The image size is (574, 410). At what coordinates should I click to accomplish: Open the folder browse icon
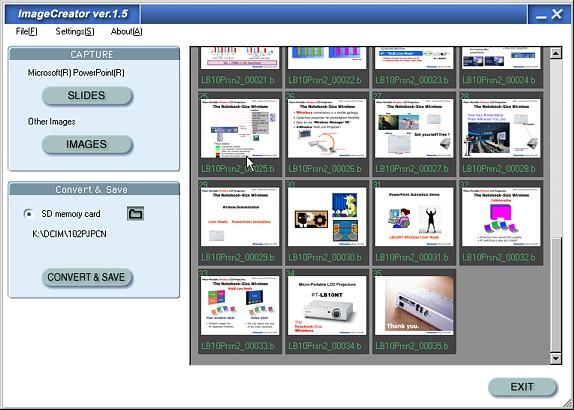pos(135,214)
